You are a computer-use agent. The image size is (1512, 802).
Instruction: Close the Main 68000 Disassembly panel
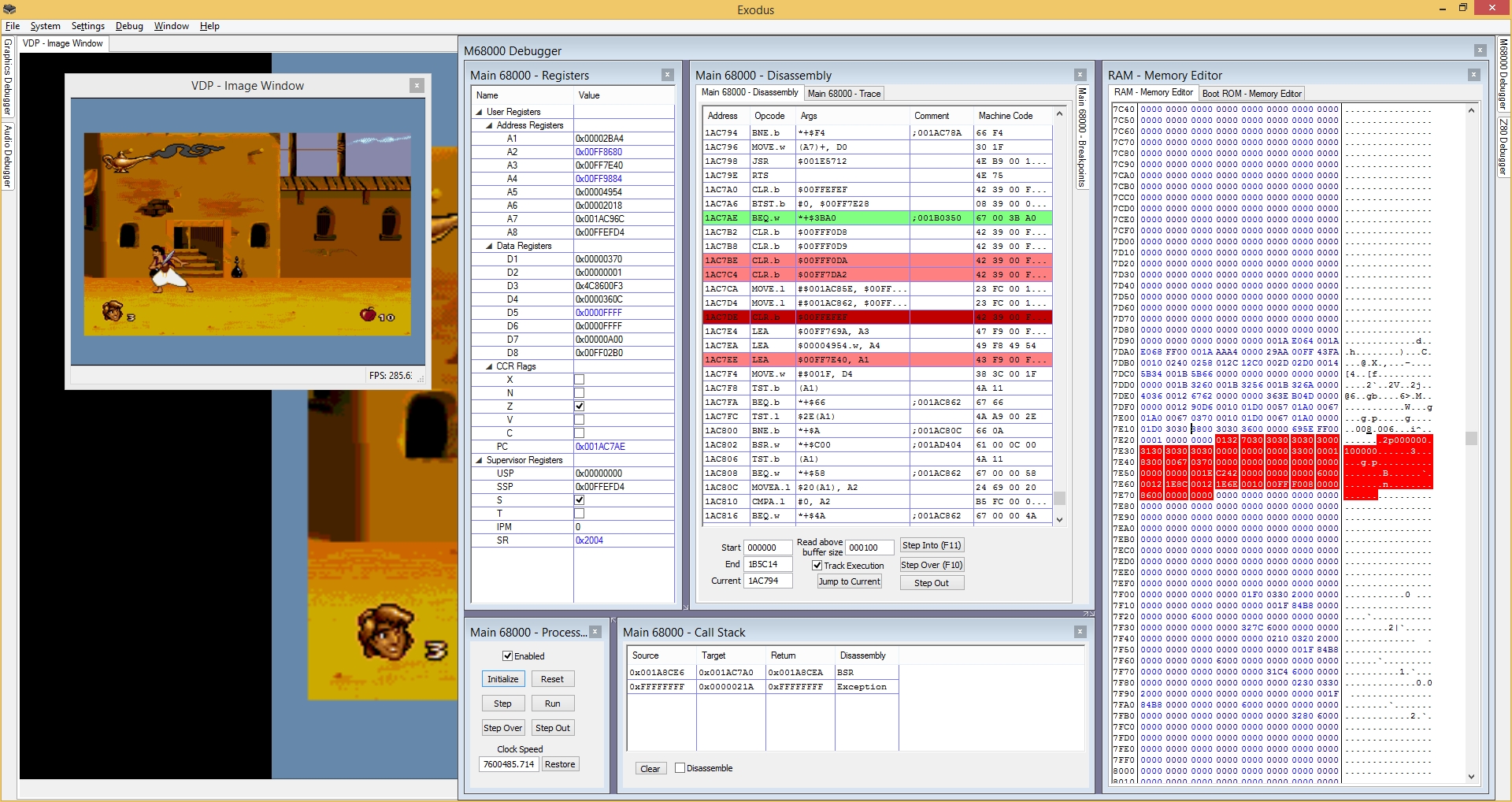point(1080,75)
